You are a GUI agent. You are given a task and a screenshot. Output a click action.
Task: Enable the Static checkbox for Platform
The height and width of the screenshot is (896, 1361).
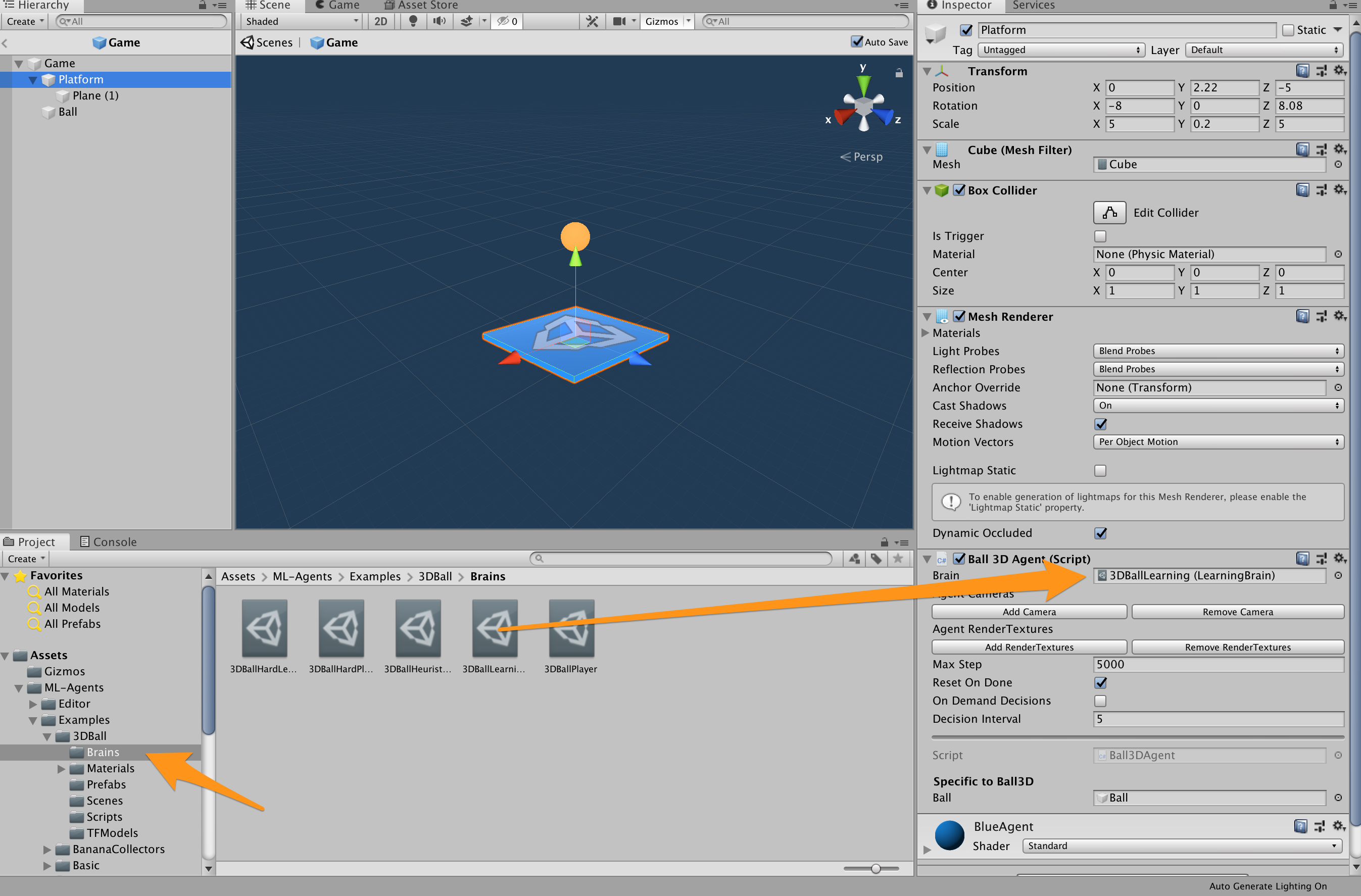[1288, 30]
